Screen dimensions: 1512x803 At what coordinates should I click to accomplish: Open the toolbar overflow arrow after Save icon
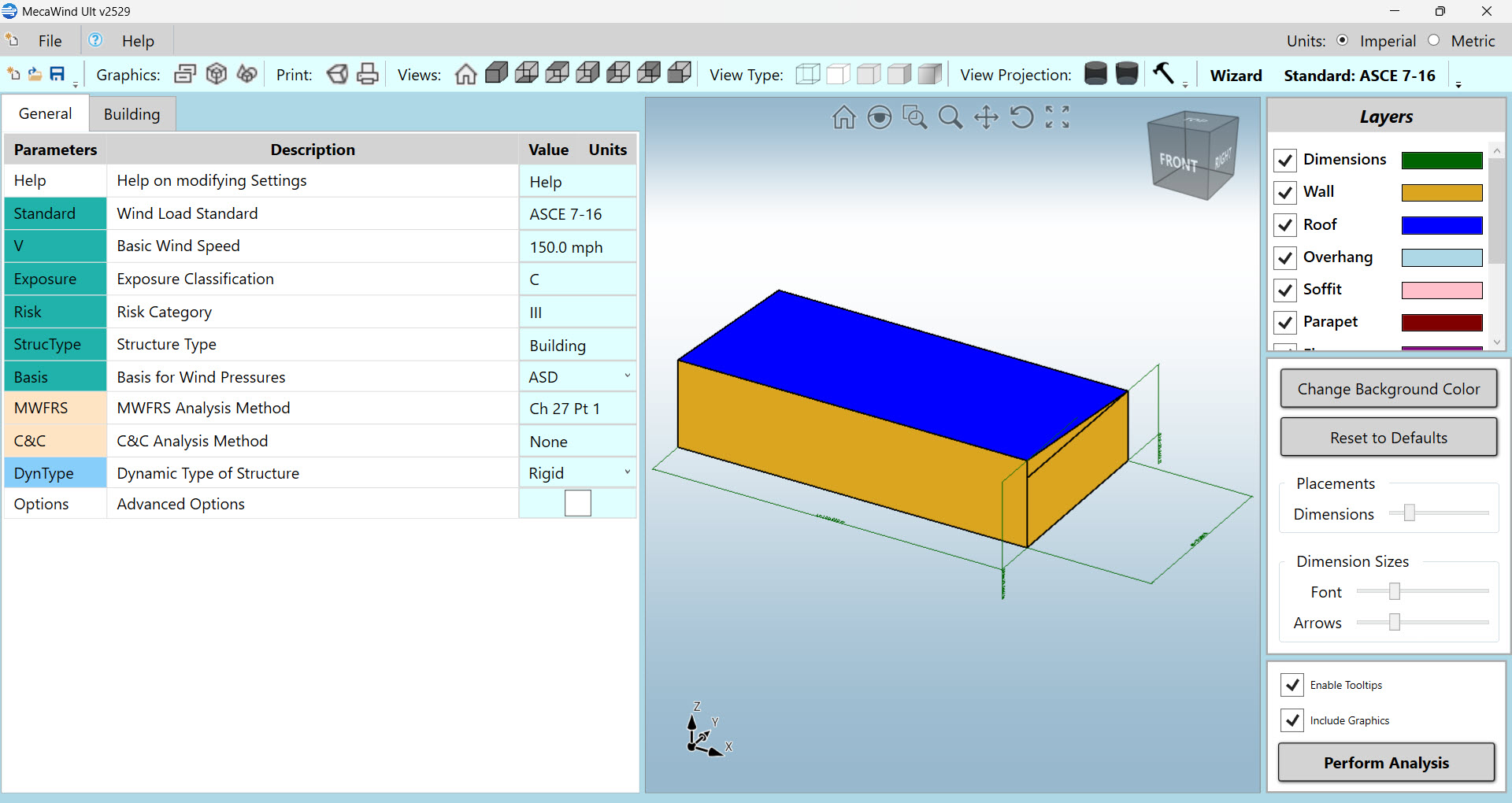point(76,83)
